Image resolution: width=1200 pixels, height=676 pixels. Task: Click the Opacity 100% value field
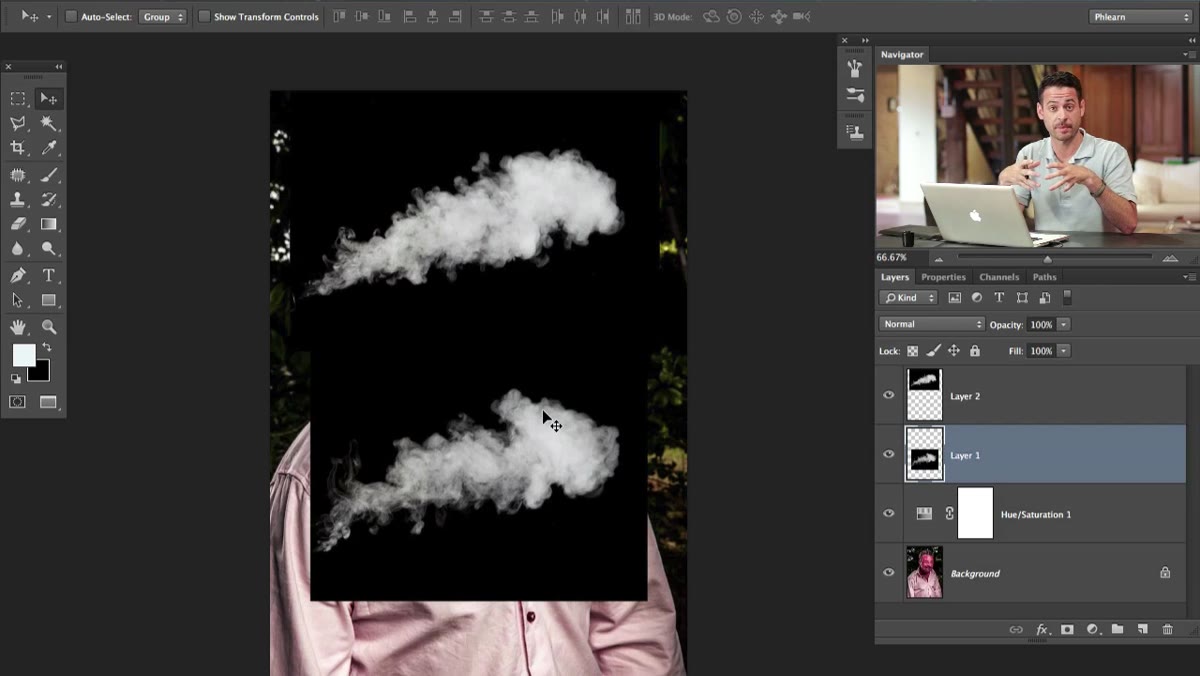[x=1041, y=324]
